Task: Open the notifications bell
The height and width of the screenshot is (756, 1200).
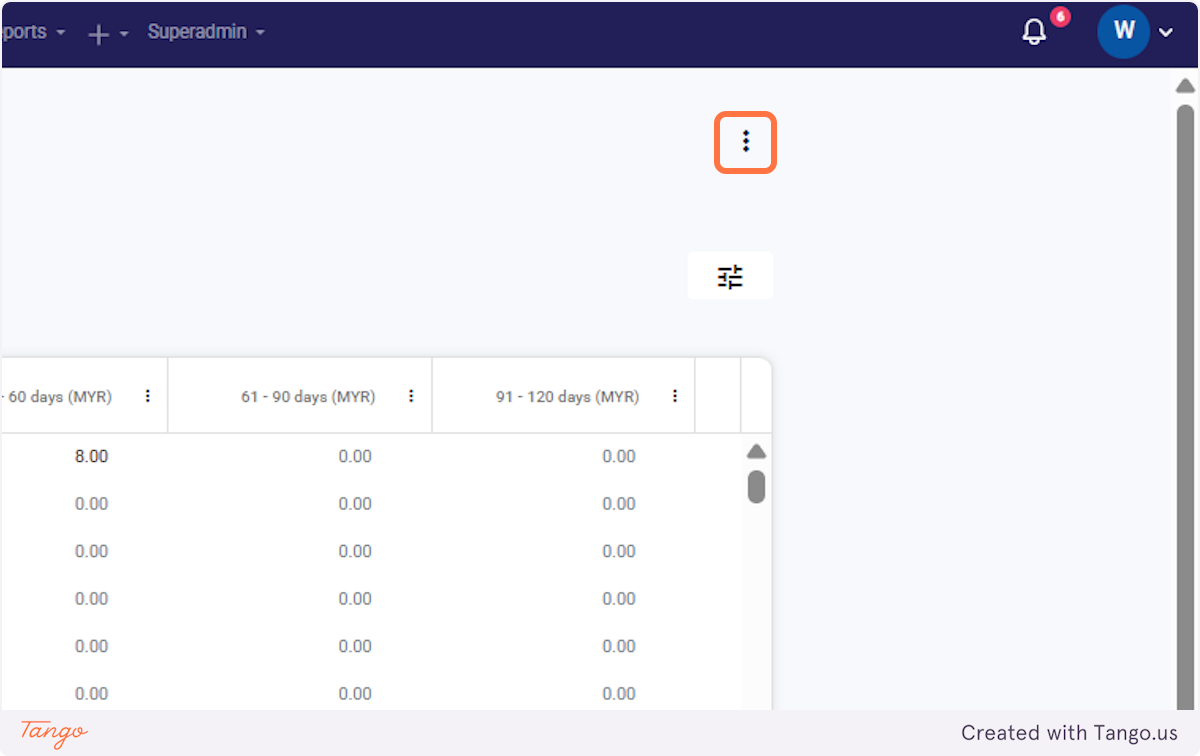Action: [1034, 33]
